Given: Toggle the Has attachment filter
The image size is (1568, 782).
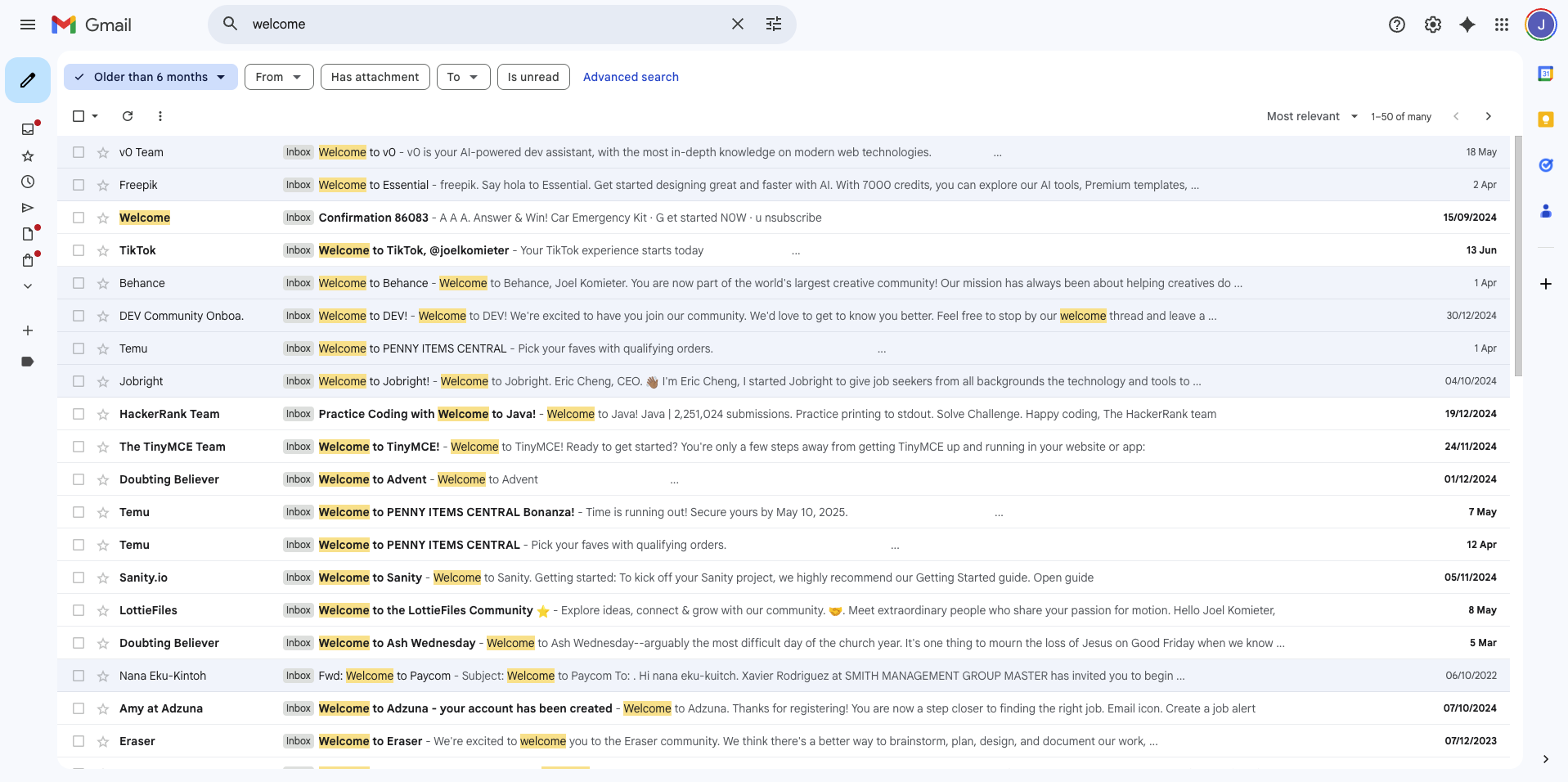Looking at the screenshot, I should [x=375, y=77].
